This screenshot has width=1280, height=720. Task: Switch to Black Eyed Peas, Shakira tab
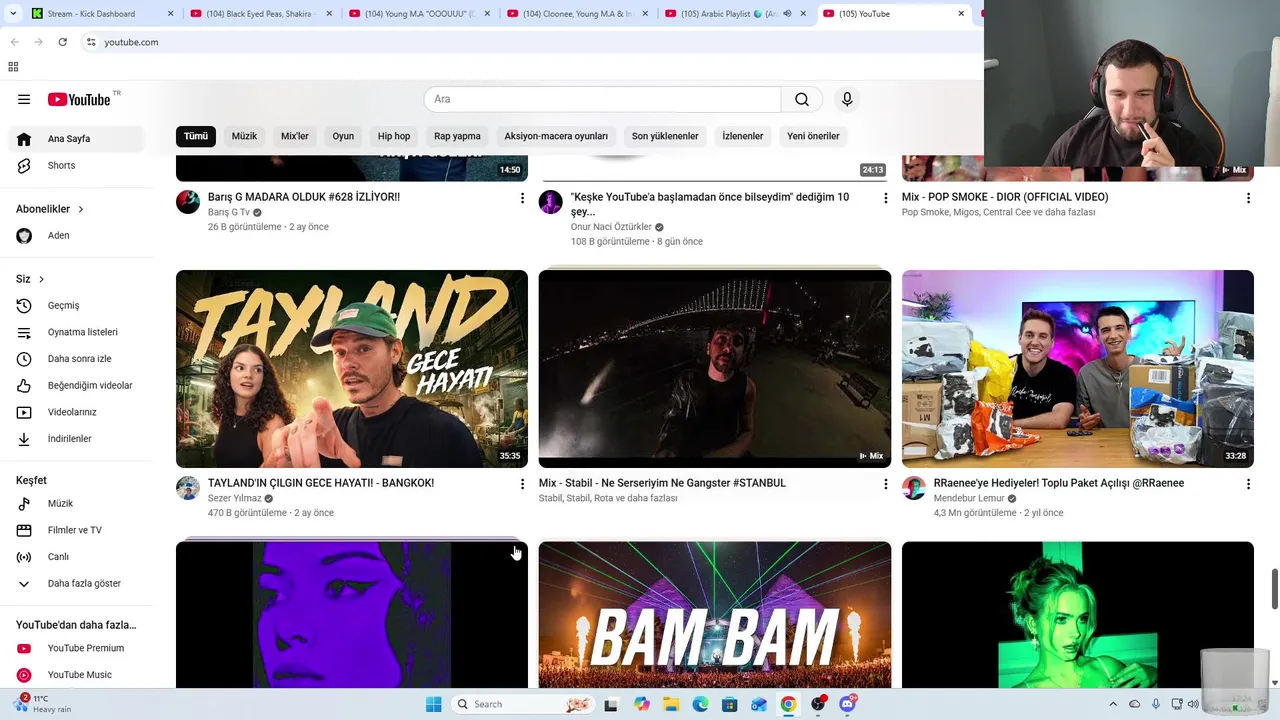[260, 14]
